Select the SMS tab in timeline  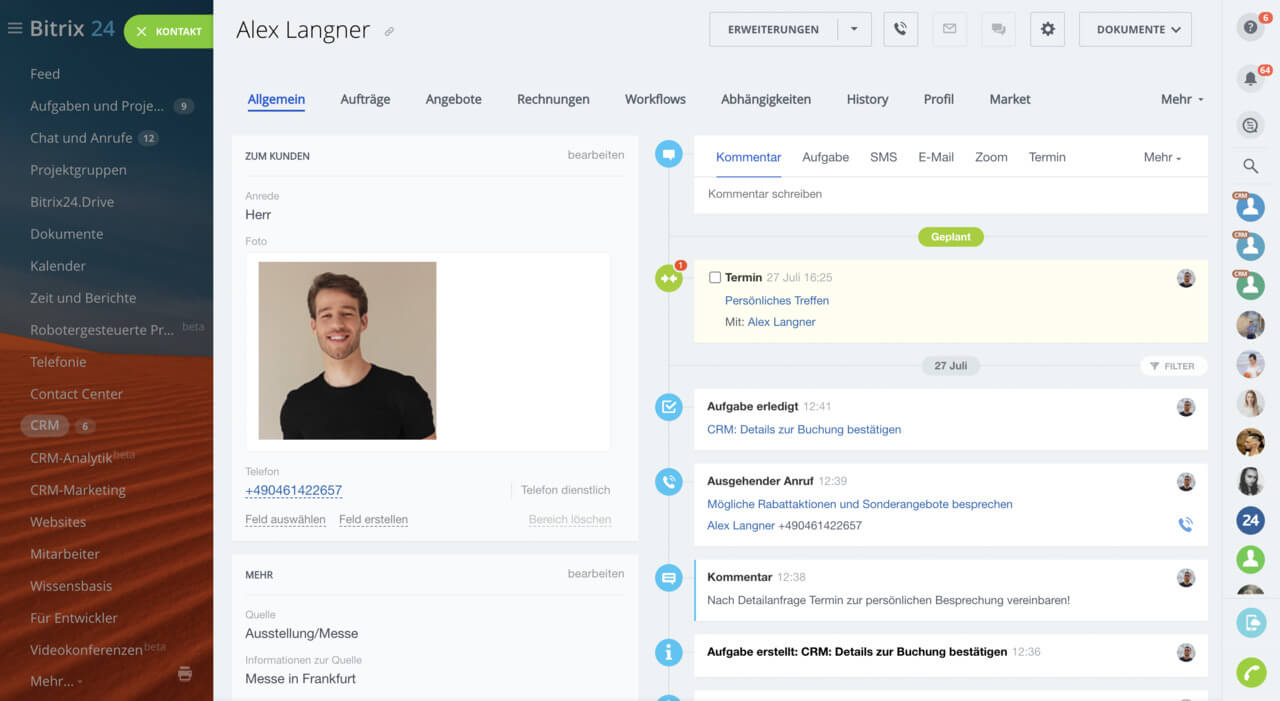(x=883, y=157)
